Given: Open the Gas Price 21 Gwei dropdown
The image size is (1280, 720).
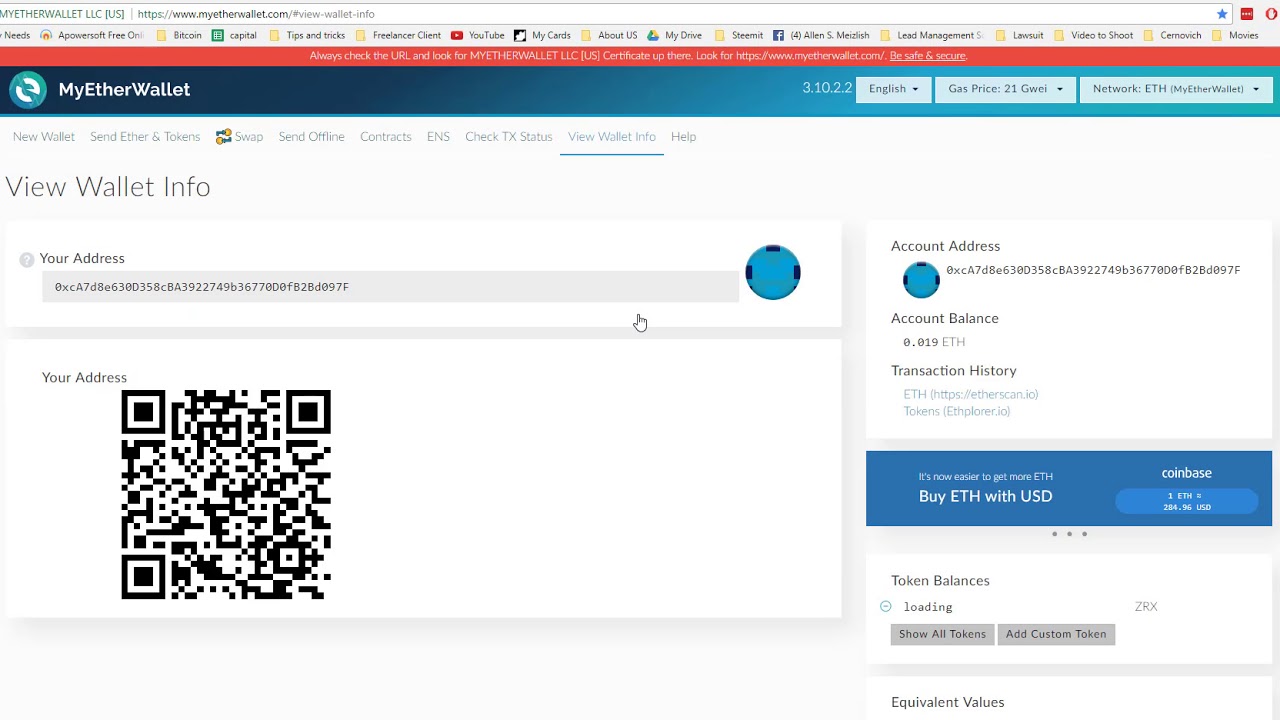Looking at the screenshot, I should pos(1005,89).
